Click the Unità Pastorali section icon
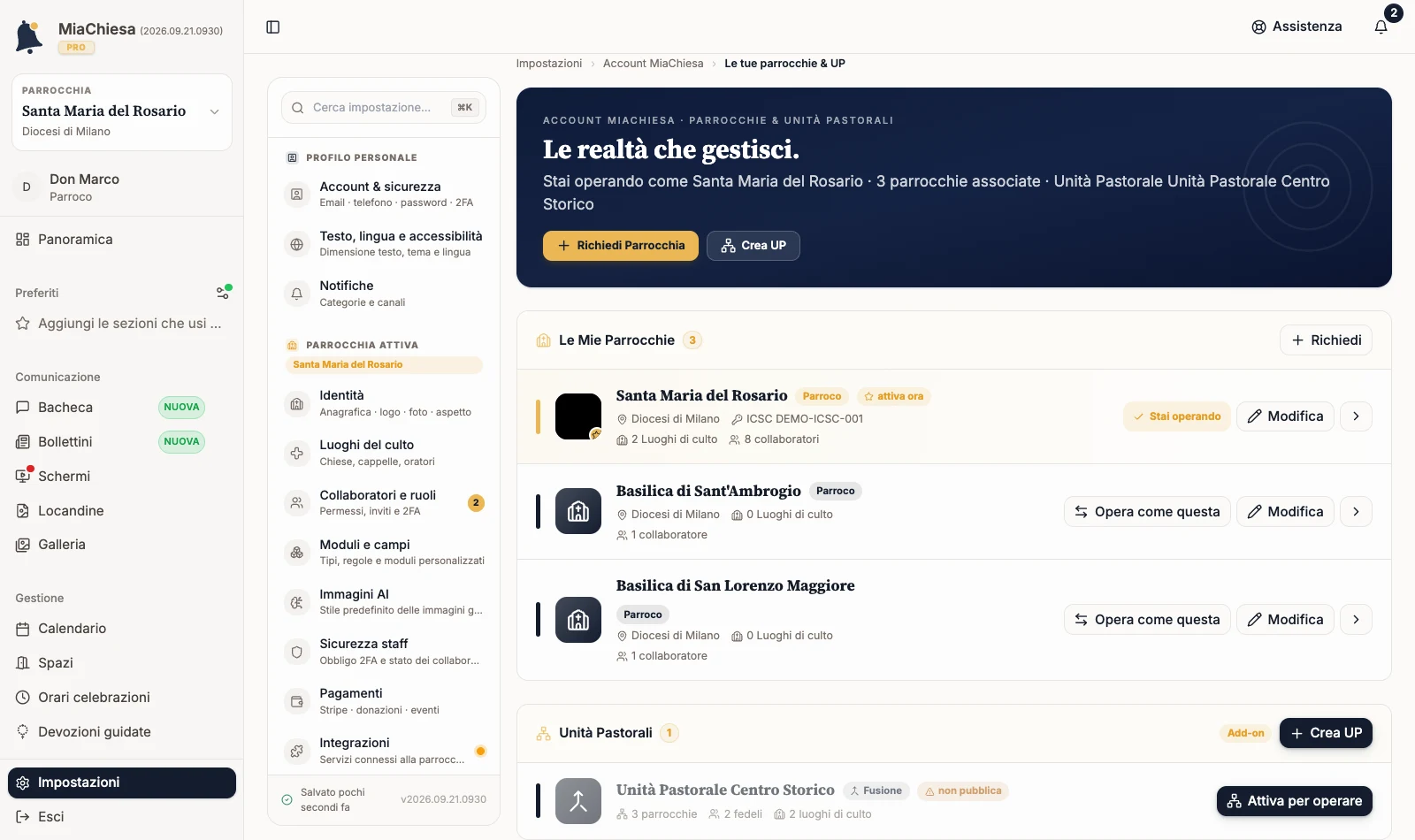1415x840 pixels. coord(544,733)
